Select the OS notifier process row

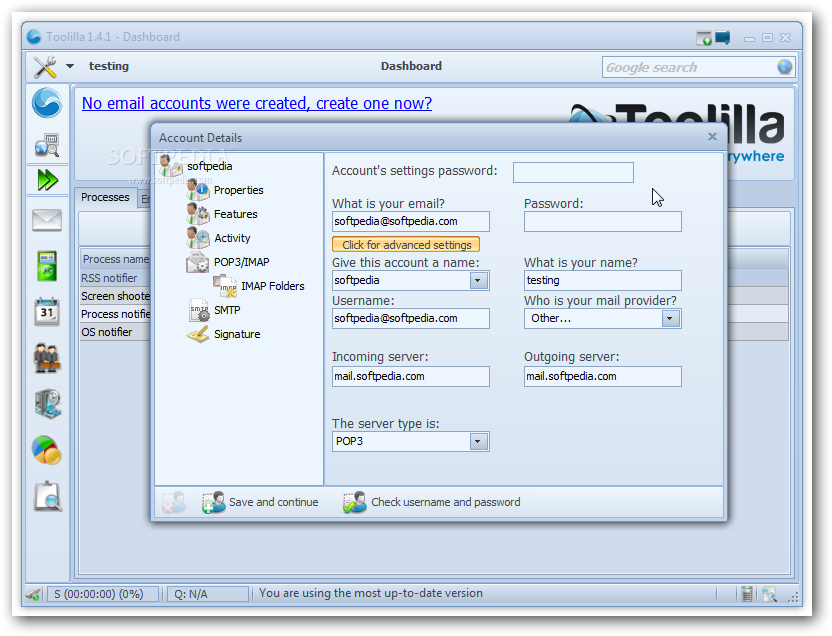(x=115, y=332)
